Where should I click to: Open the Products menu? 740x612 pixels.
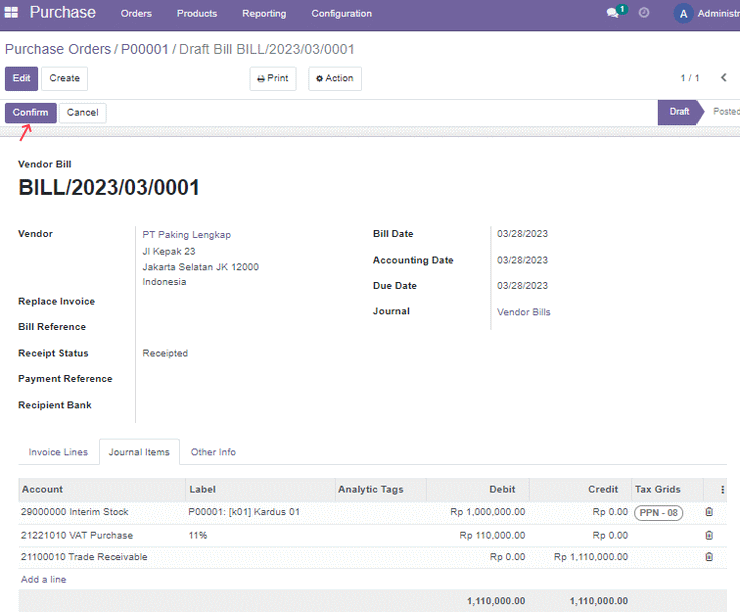pos(197,14)
